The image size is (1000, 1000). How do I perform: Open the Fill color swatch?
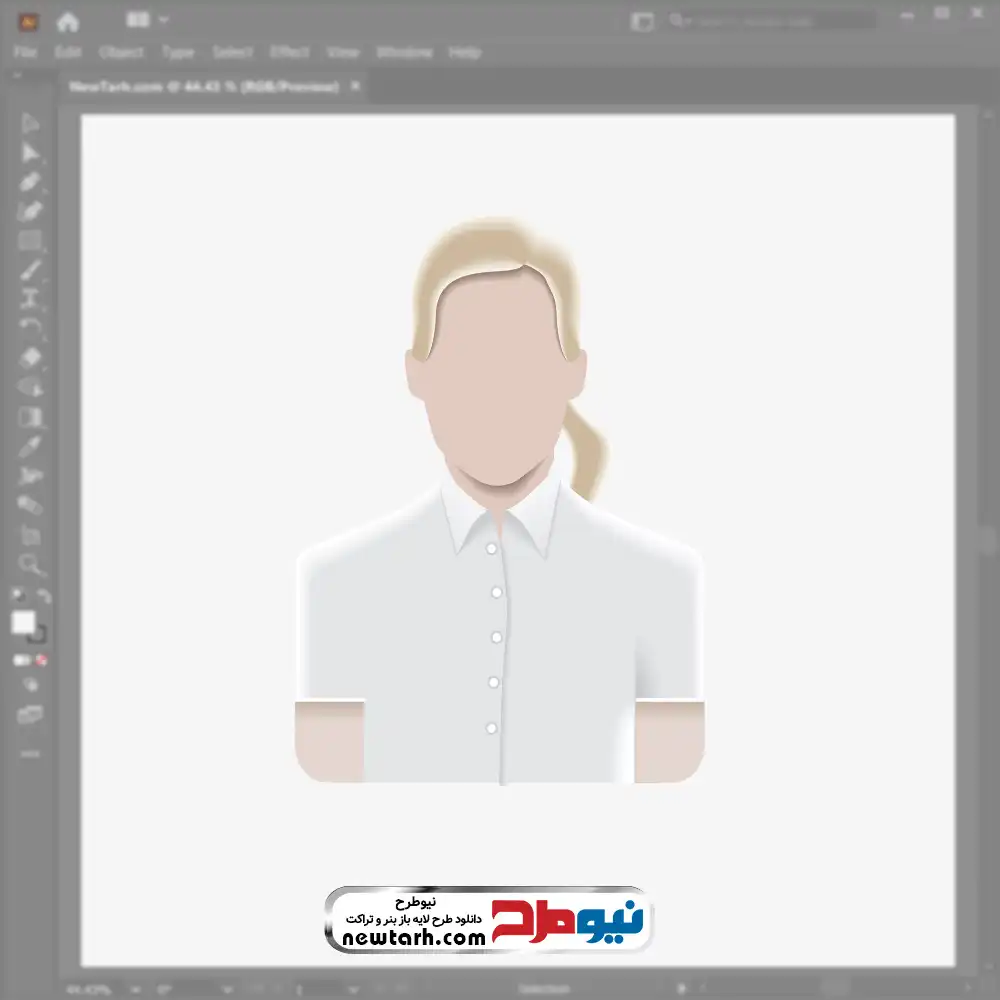(24, 622)
